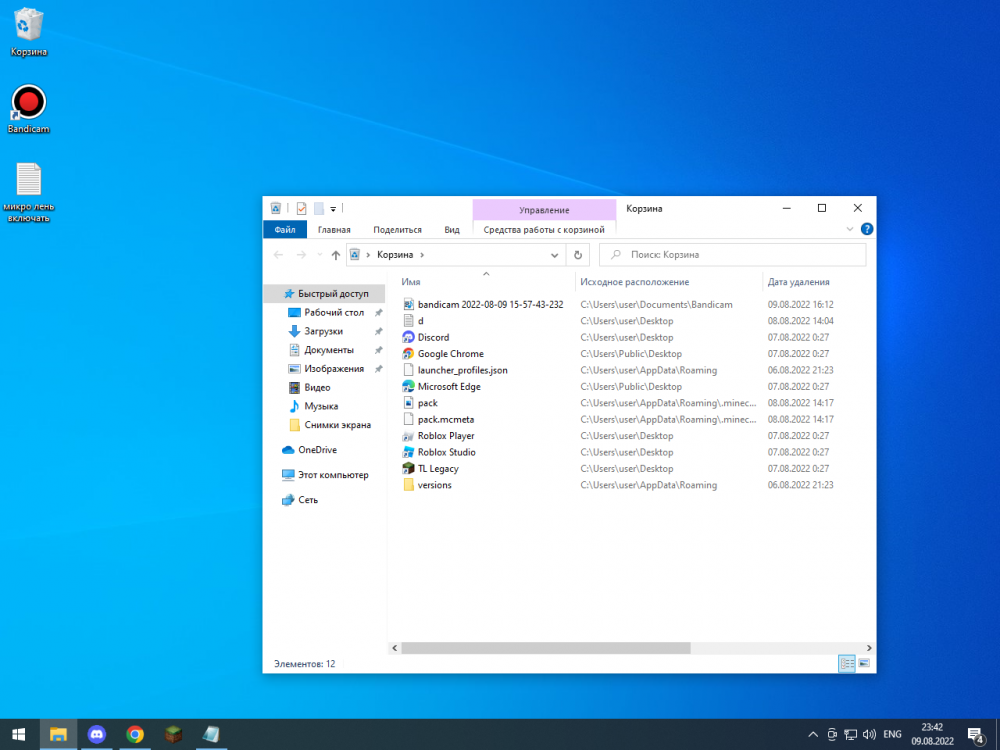
Task: Expand the ribbon with the chevron
Action: tap(849, 229)
